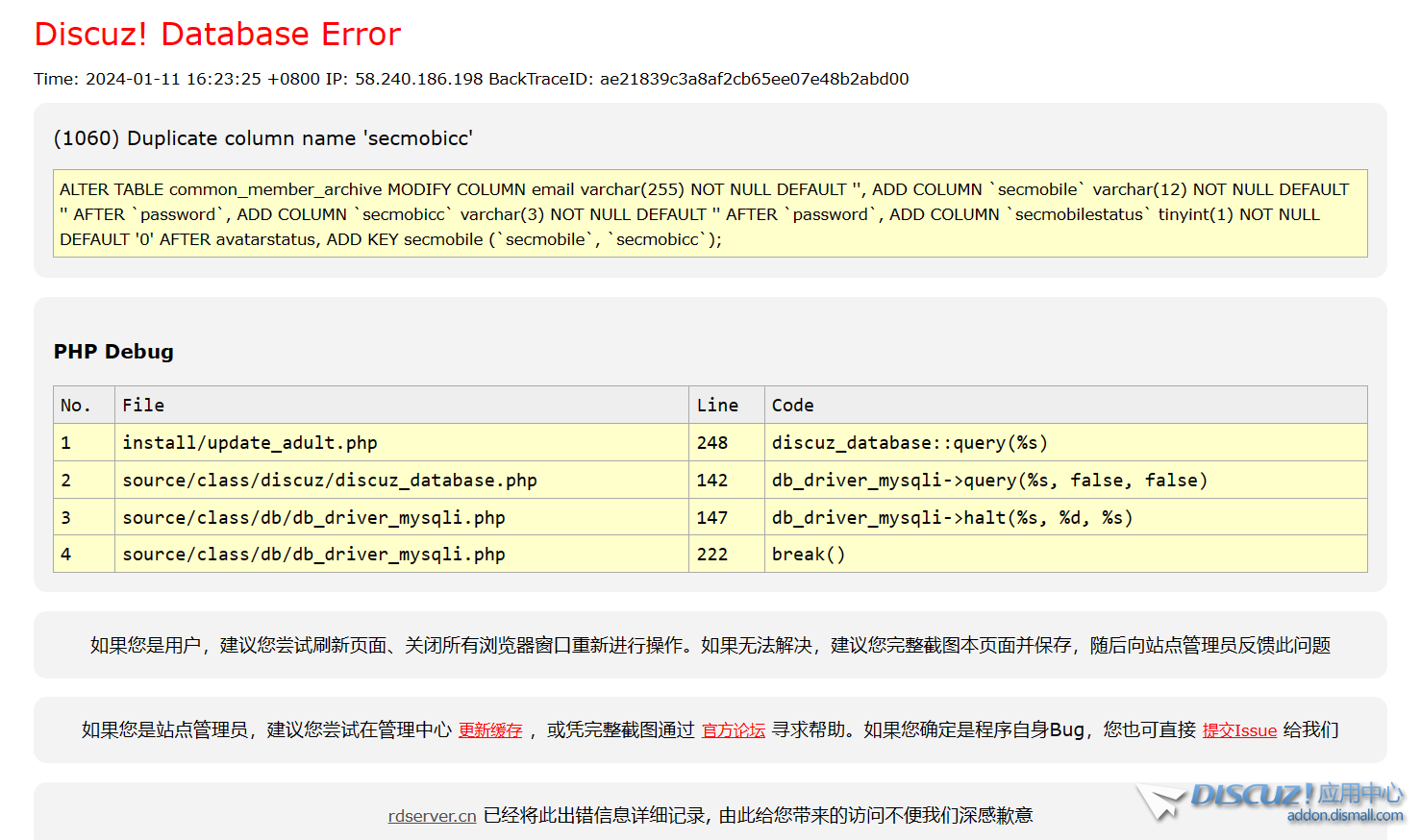
Task: Click the Code column header
Action: point(1066,406)
